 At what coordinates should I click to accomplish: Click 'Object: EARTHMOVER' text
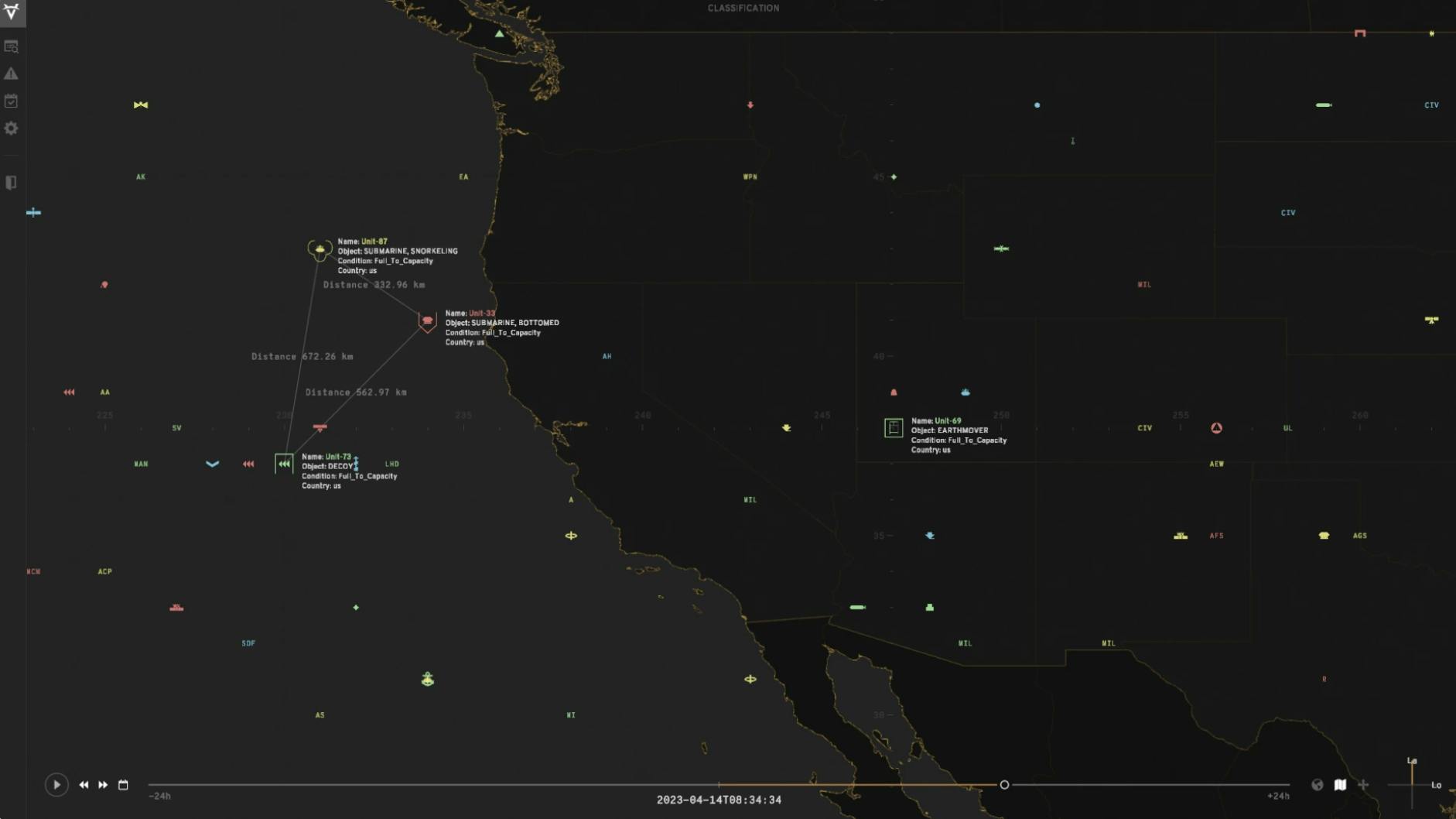pyautogui.click(x=950, y=430)
